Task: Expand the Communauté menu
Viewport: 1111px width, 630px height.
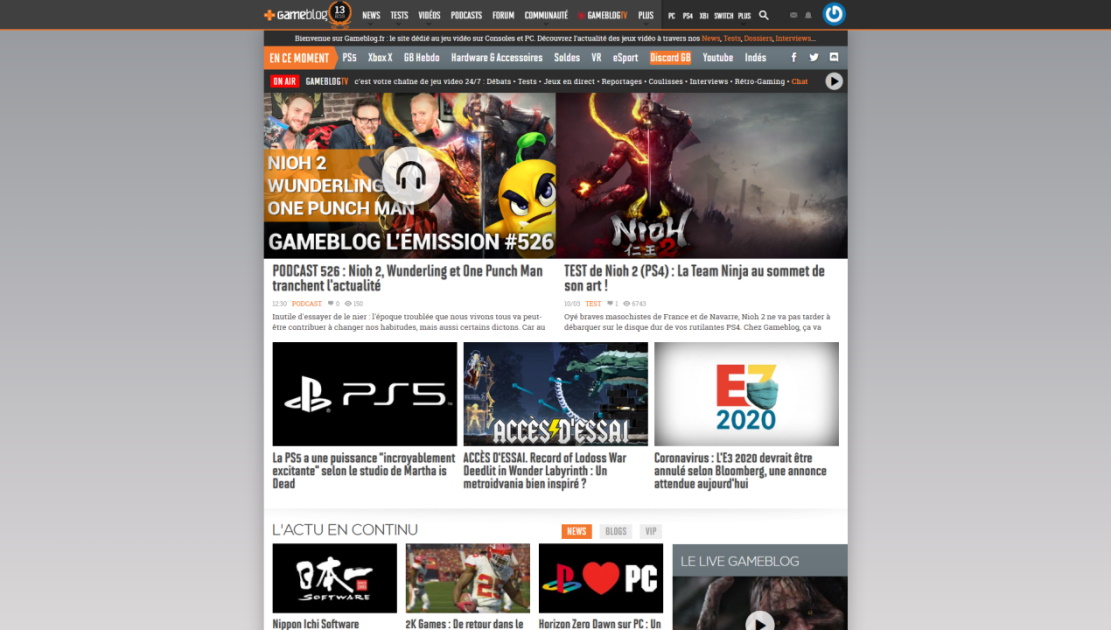Action: click(x=546, y=15)
